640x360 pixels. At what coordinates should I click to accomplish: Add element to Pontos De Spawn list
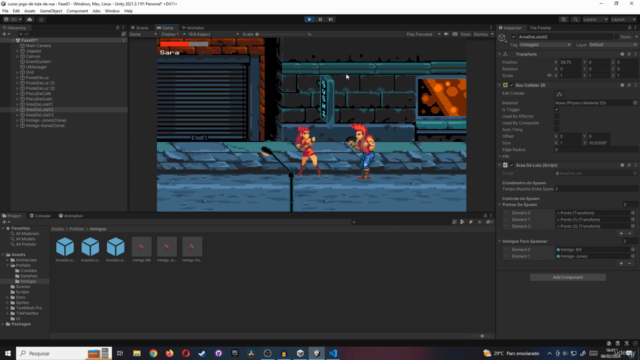[621, 233]
